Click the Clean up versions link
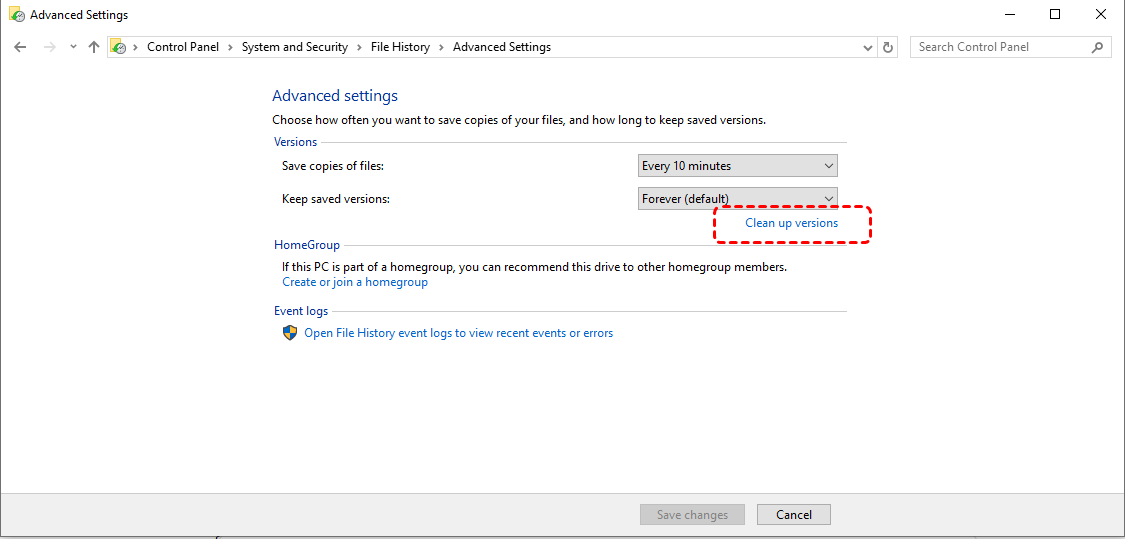Screen dimensions: 1125x539 [x=791, y=223]
